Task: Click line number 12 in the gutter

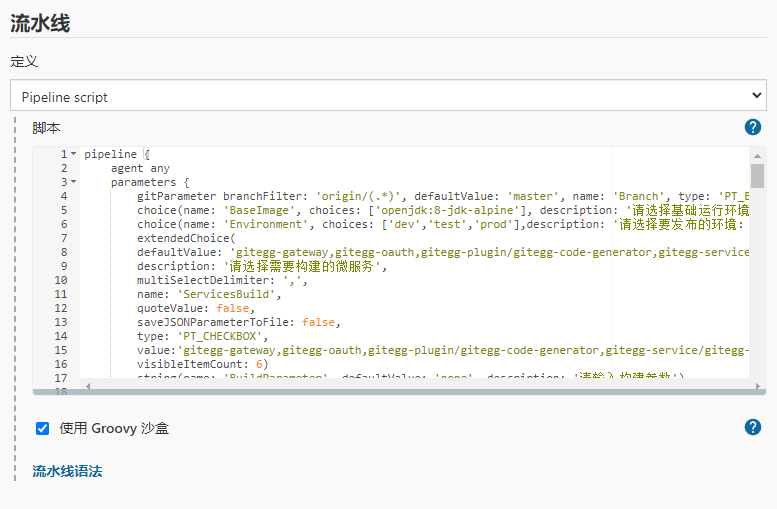Action: tap(60, 309)
